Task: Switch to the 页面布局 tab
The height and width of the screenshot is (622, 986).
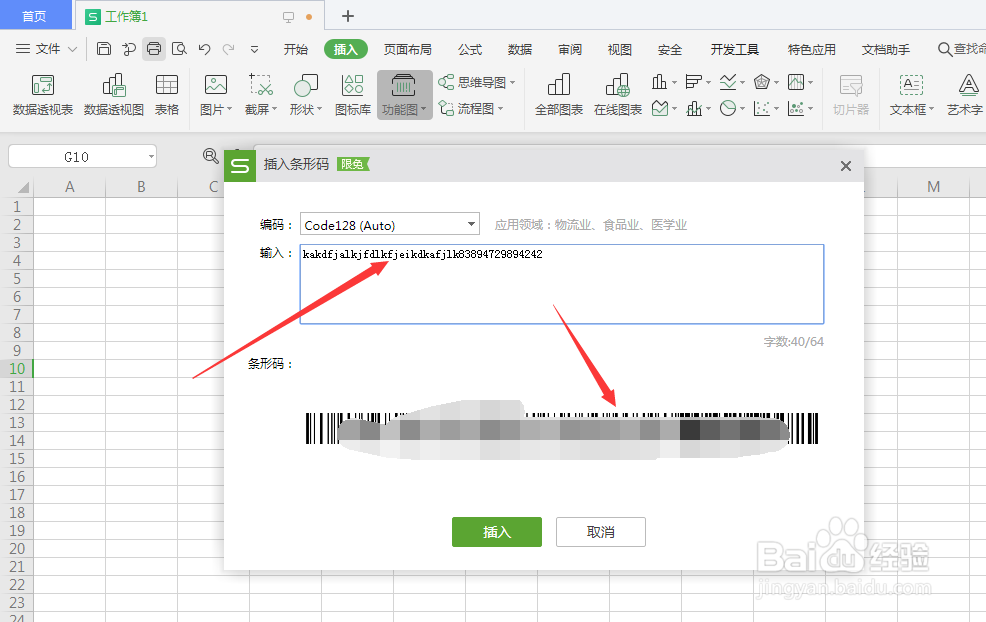Action: tap(407, 50)
